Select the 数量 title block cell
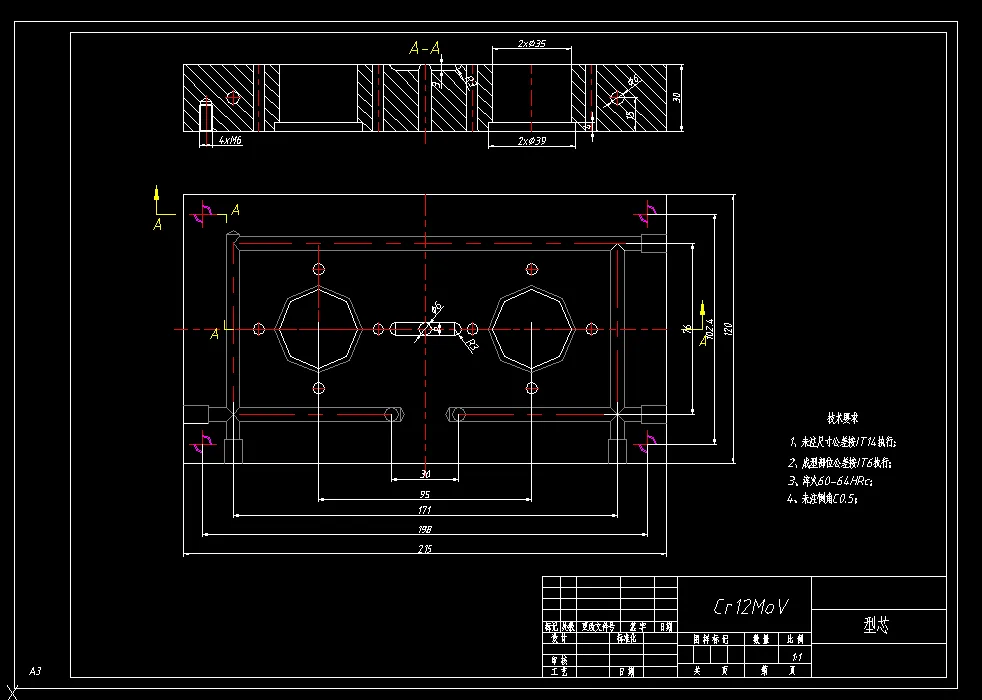 [x=760, y=639]
